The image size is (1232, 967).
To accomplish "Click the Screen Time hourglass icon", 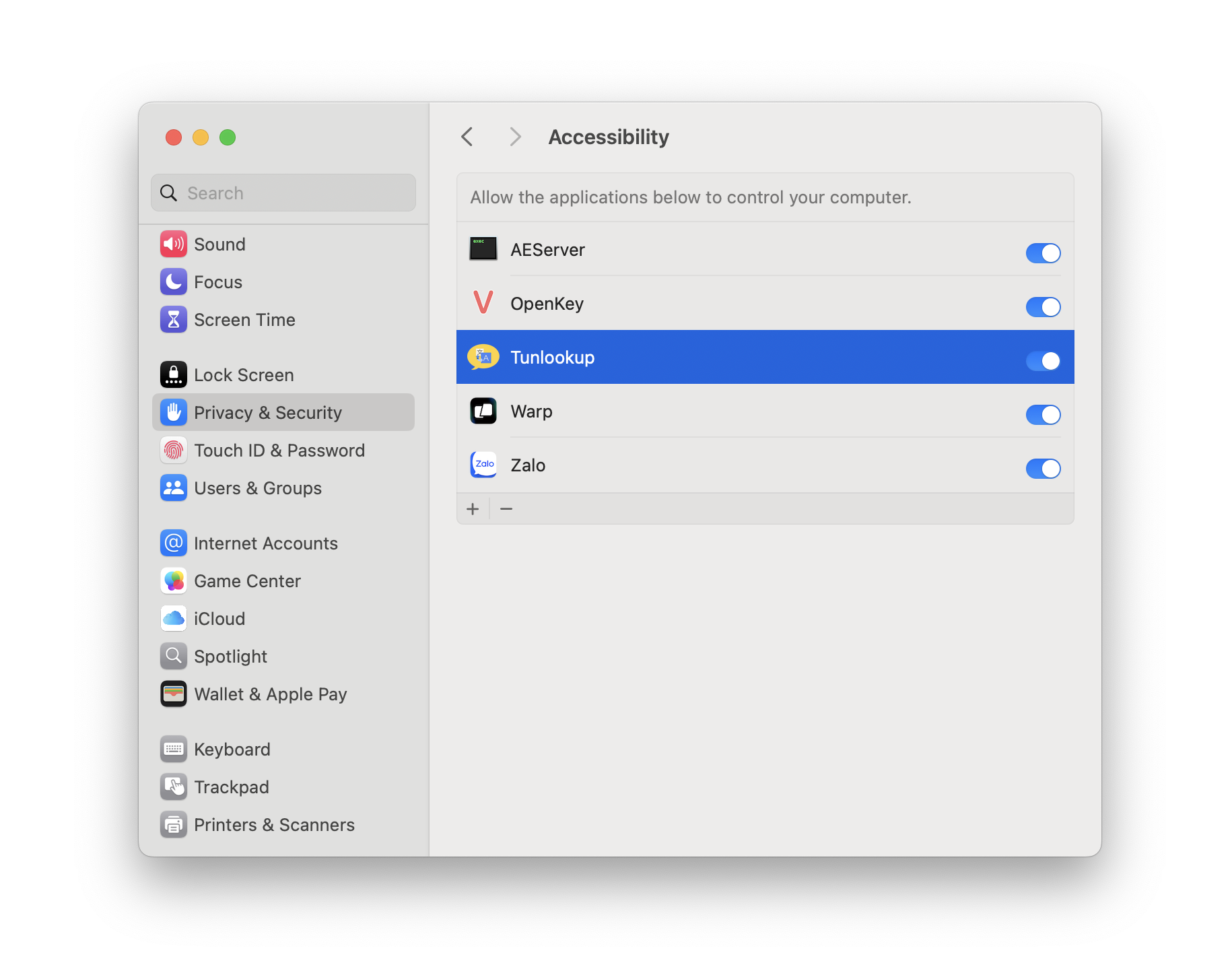I will tap(174, 319).
